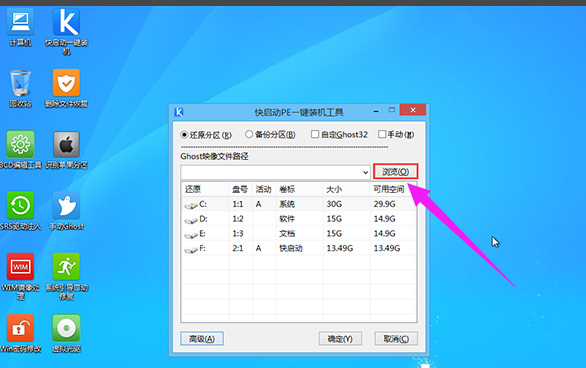586x368 pixels.
Task: Click the 取消(C) cancel button
Action: click(x=396, y=338)
